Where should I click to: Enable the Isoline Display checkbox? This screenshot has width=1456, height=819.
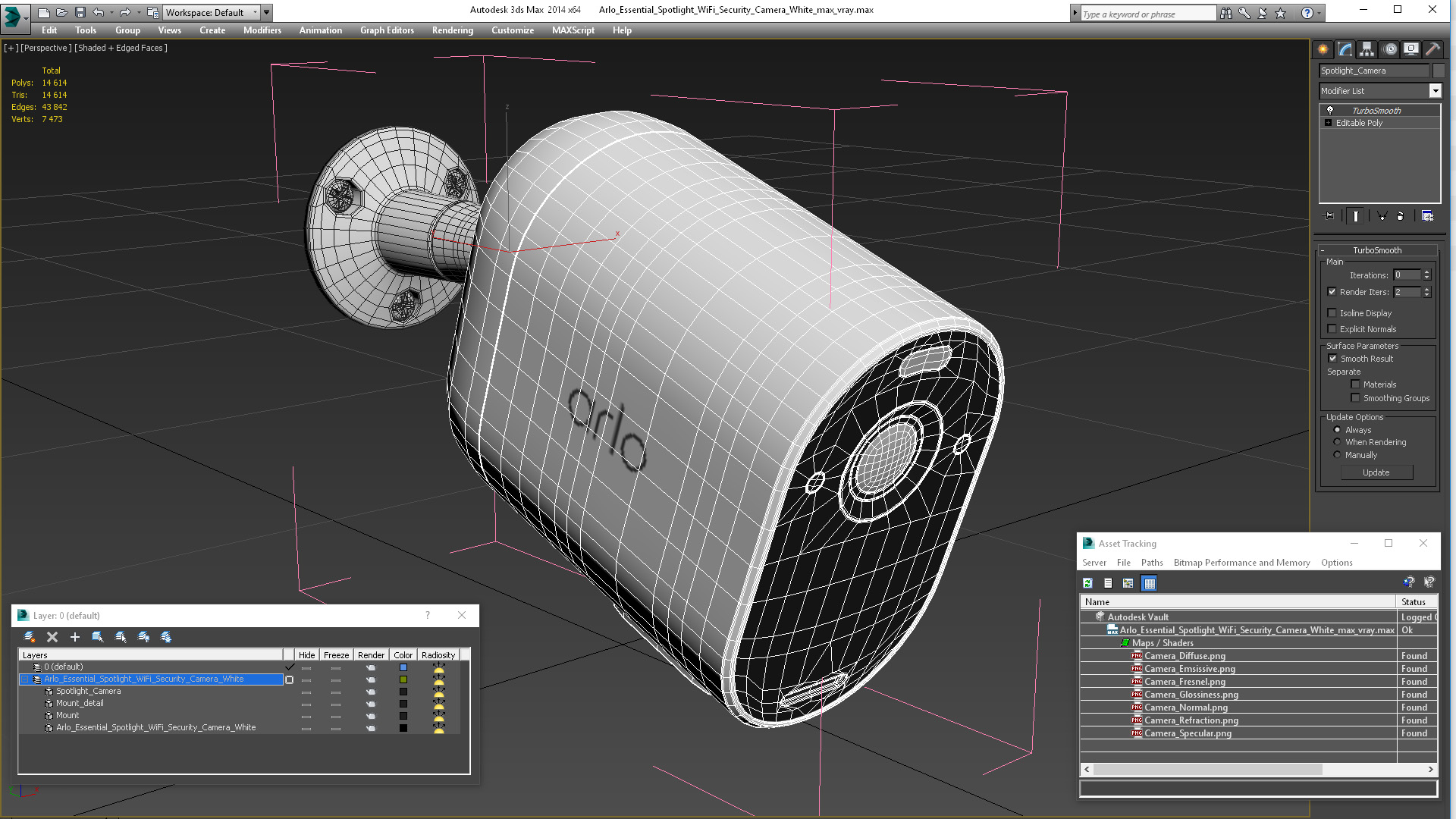tap(1332, 313)
